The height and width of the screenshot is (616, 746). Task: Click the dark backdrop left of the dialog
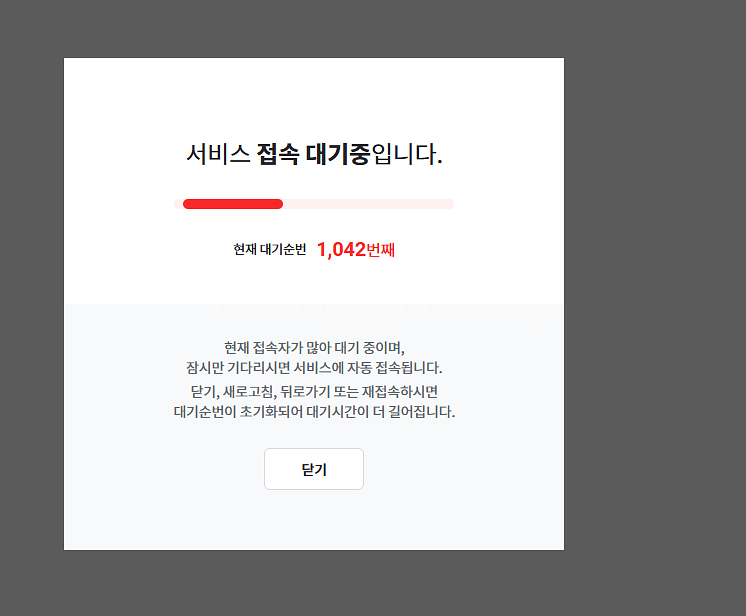click(30, 300)
